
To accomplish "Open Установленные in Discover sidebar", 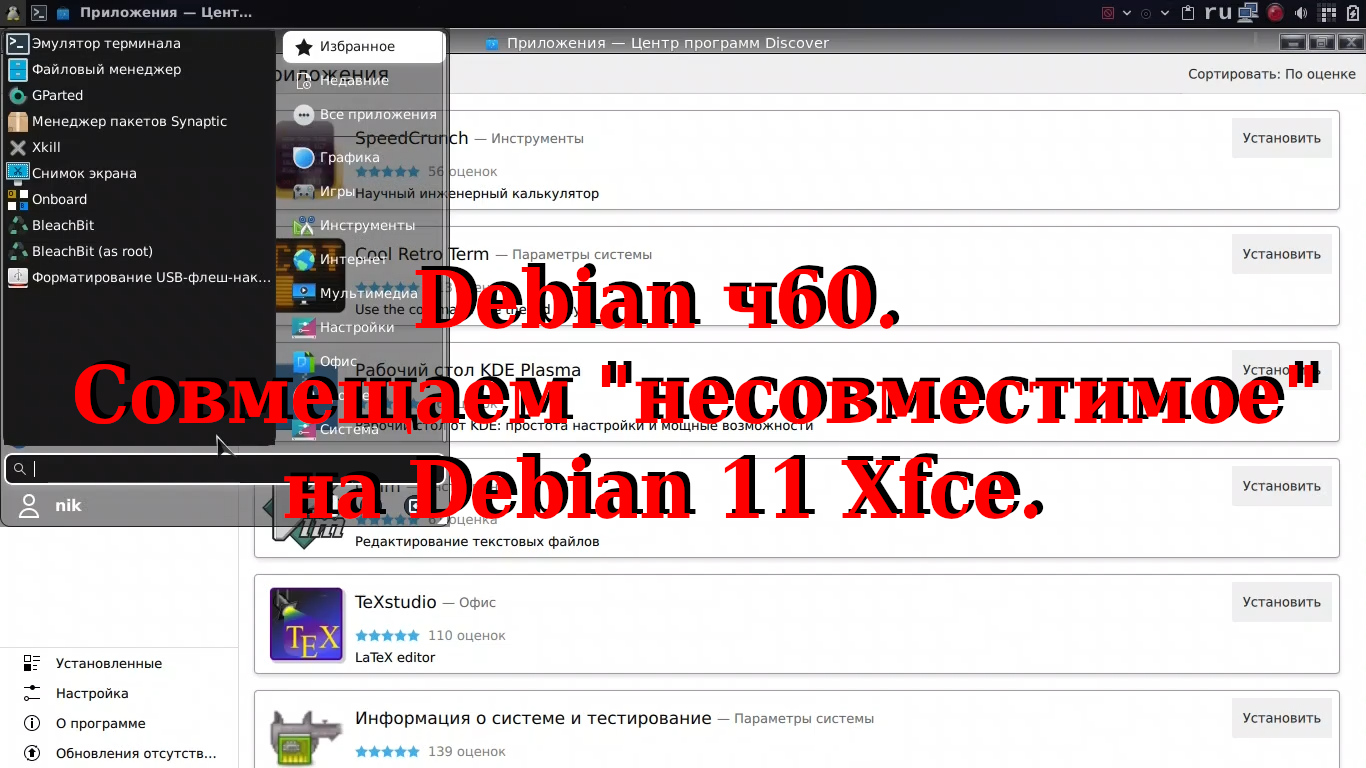I will (x=109, y=663).
